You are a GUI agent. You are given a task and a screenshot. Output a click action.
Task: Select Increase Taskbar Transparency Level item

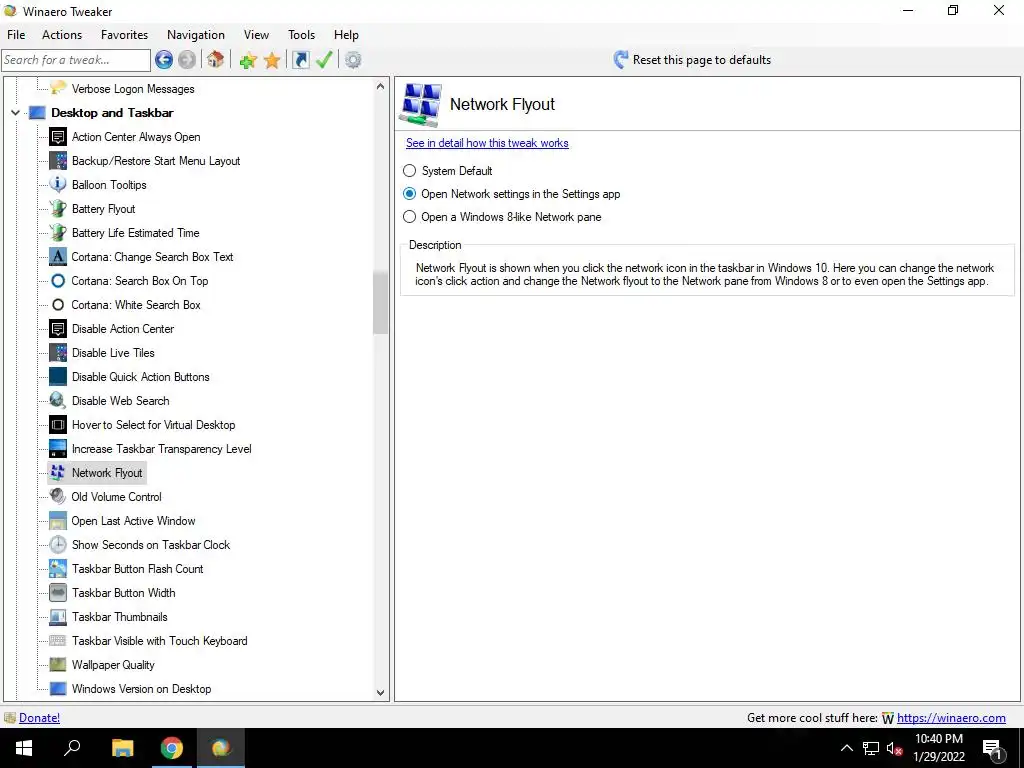tap(161, 449)
